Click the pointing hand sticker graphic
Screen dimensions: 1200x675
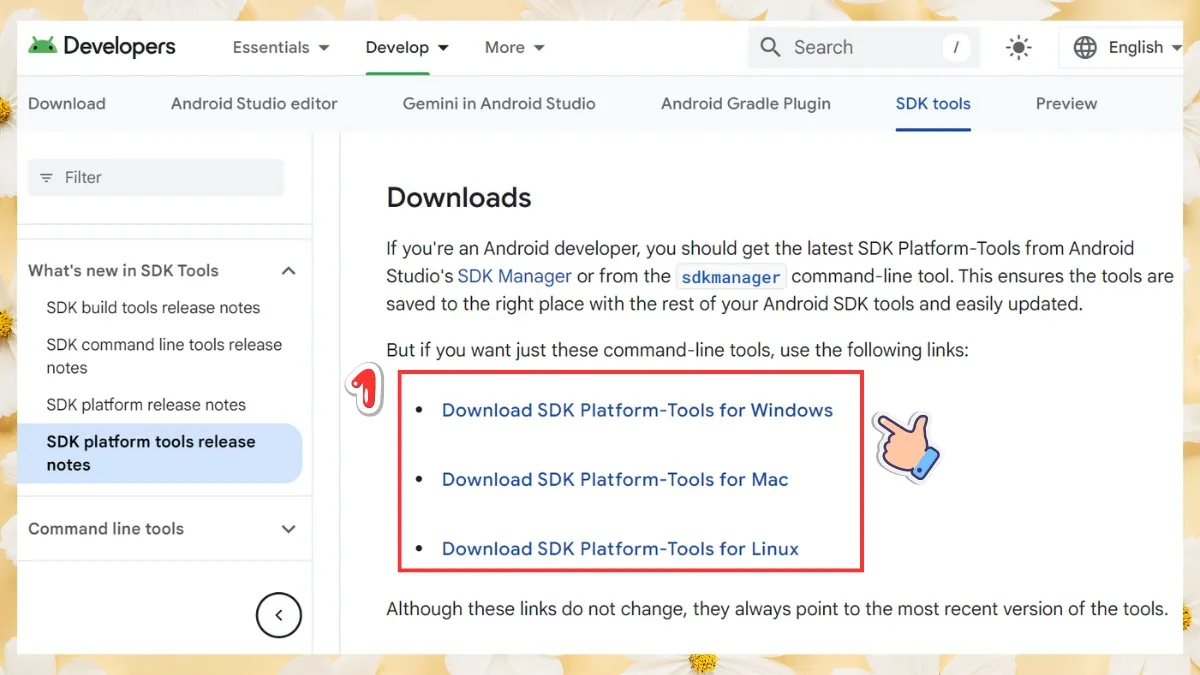coord(905,447)
